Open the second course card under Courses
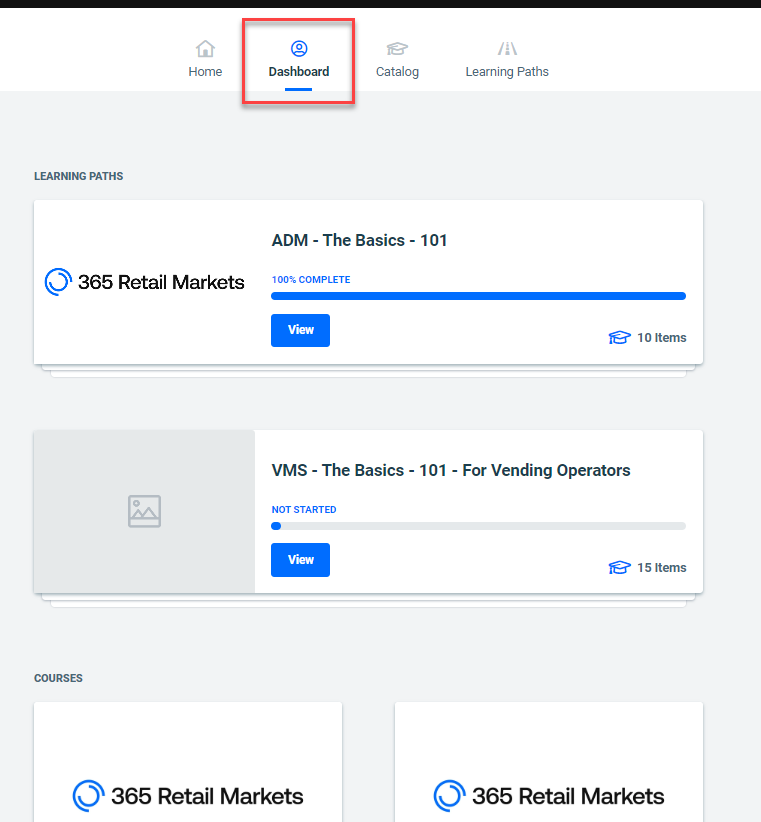The width and height of the screenshot is (761, 822). (549, 762)
